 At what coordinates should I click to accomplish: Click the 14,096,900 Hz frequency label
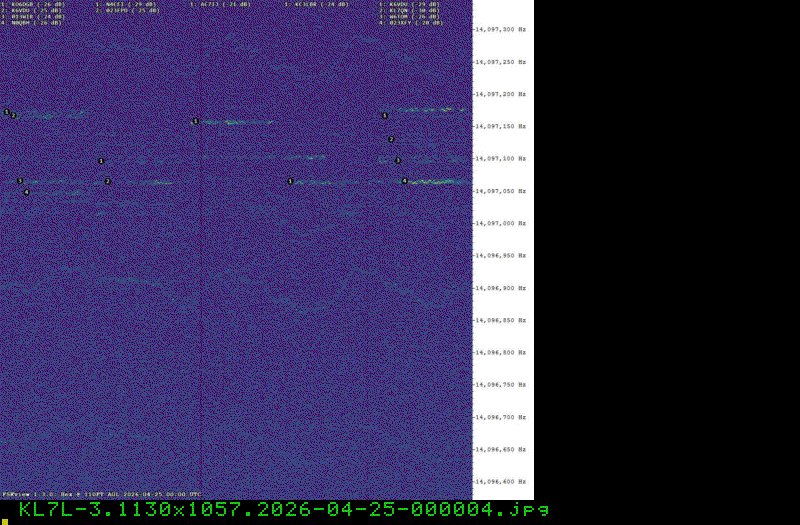pyautogui.click(x=500, y=288)
